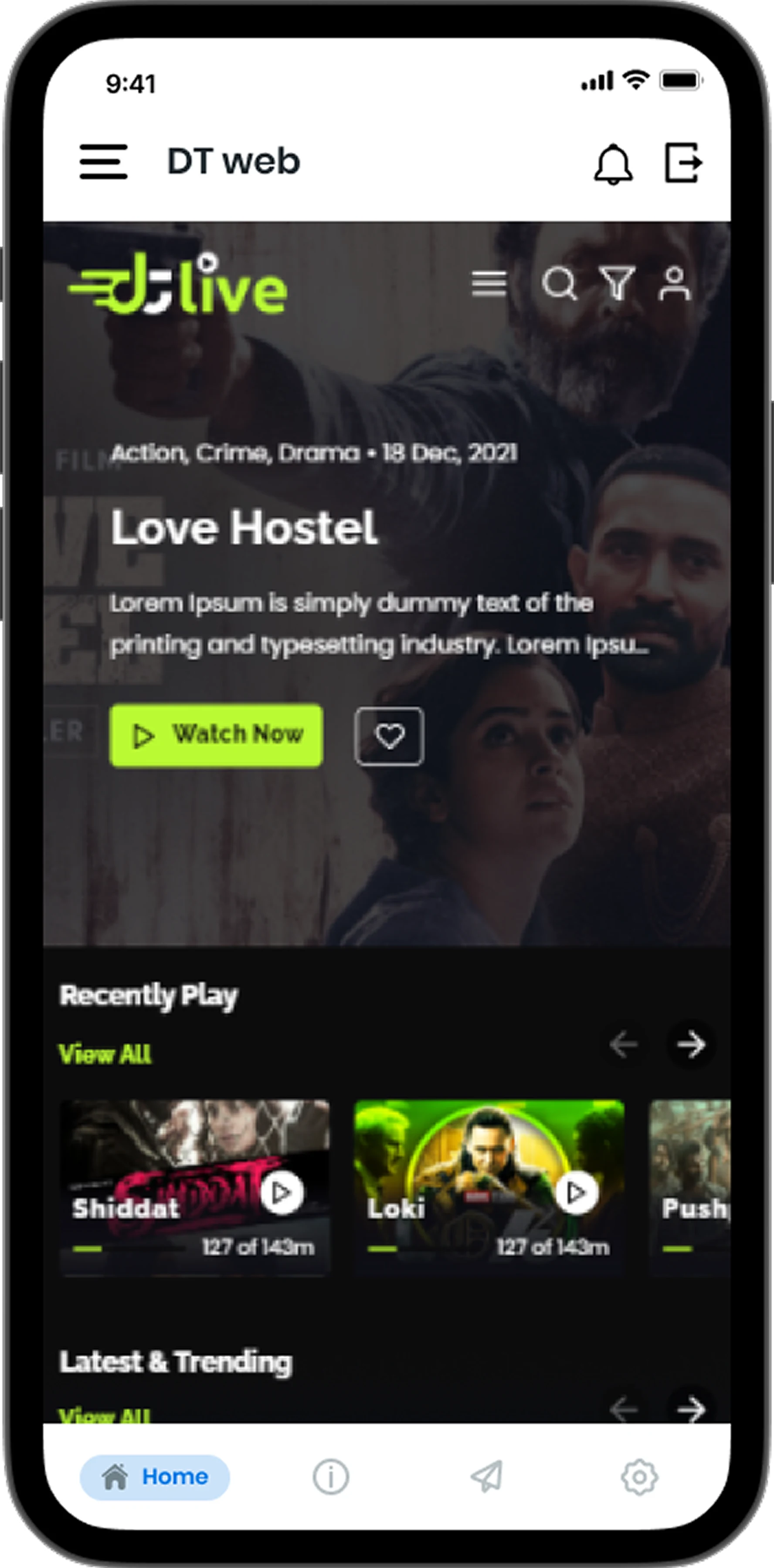Image resolution: width=774 pixels, height=1568 pixels.
Task: Click the Shiddat watch progress bar
Action: pyautogui.click(x=87, y=1248)
